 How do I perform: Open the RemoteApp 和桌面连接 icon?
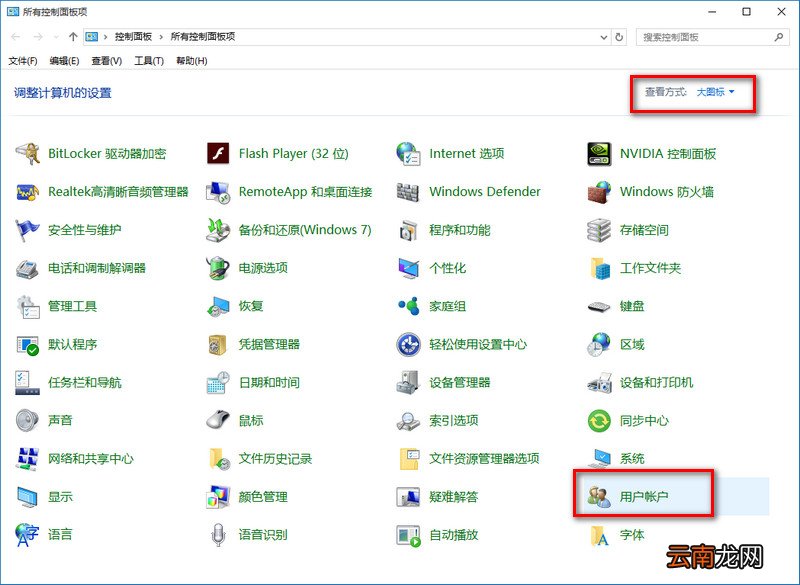click(x=218, y=192)
